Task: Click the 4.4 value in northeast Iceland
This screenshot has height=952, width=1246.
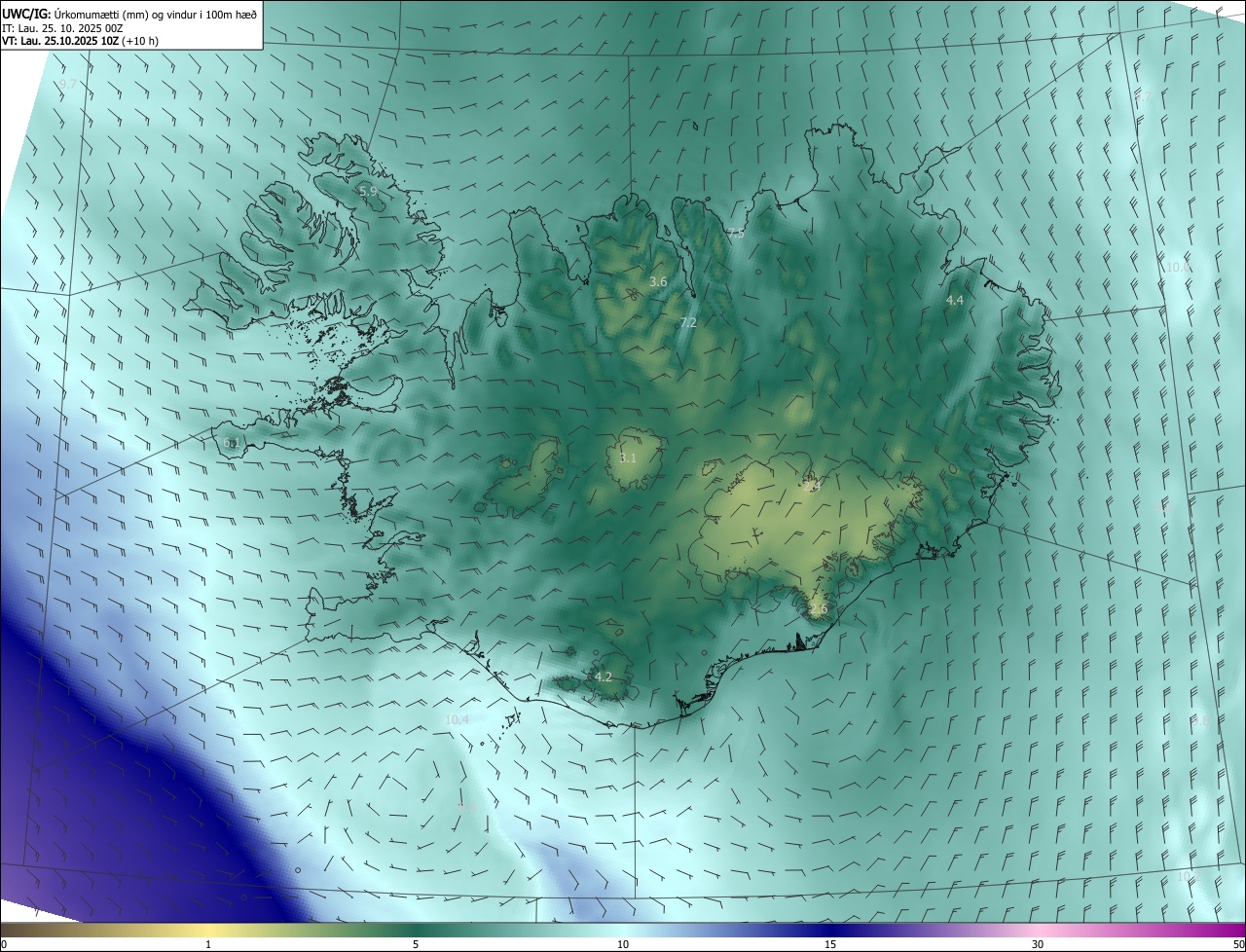Action: pyautogui.click(x=955, y=301)
